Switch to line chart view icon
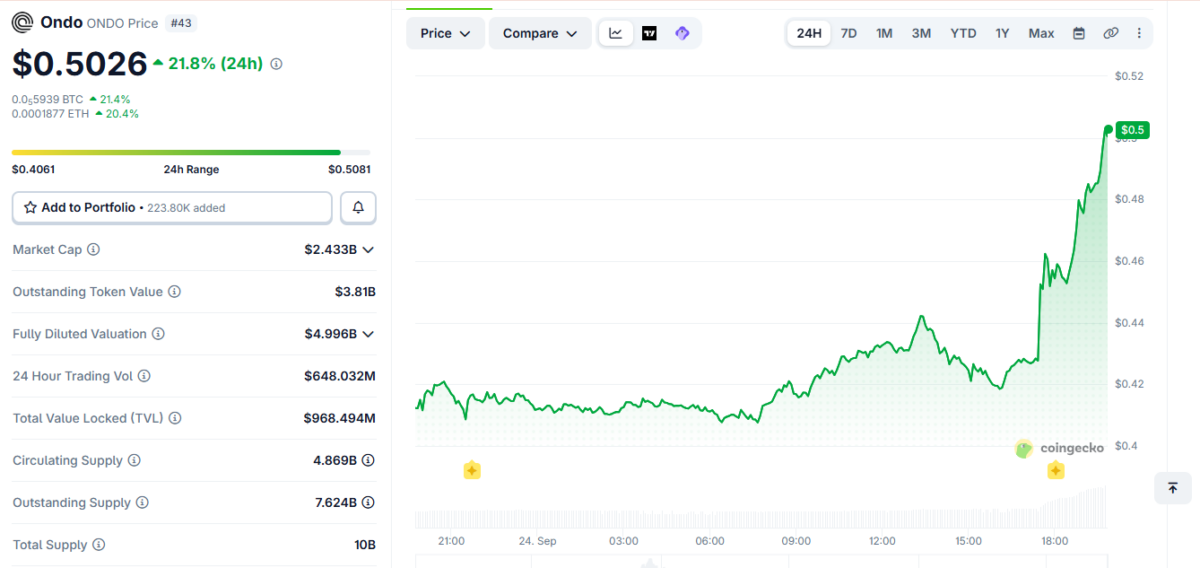The image size is (1200, 568). [616, 33]
